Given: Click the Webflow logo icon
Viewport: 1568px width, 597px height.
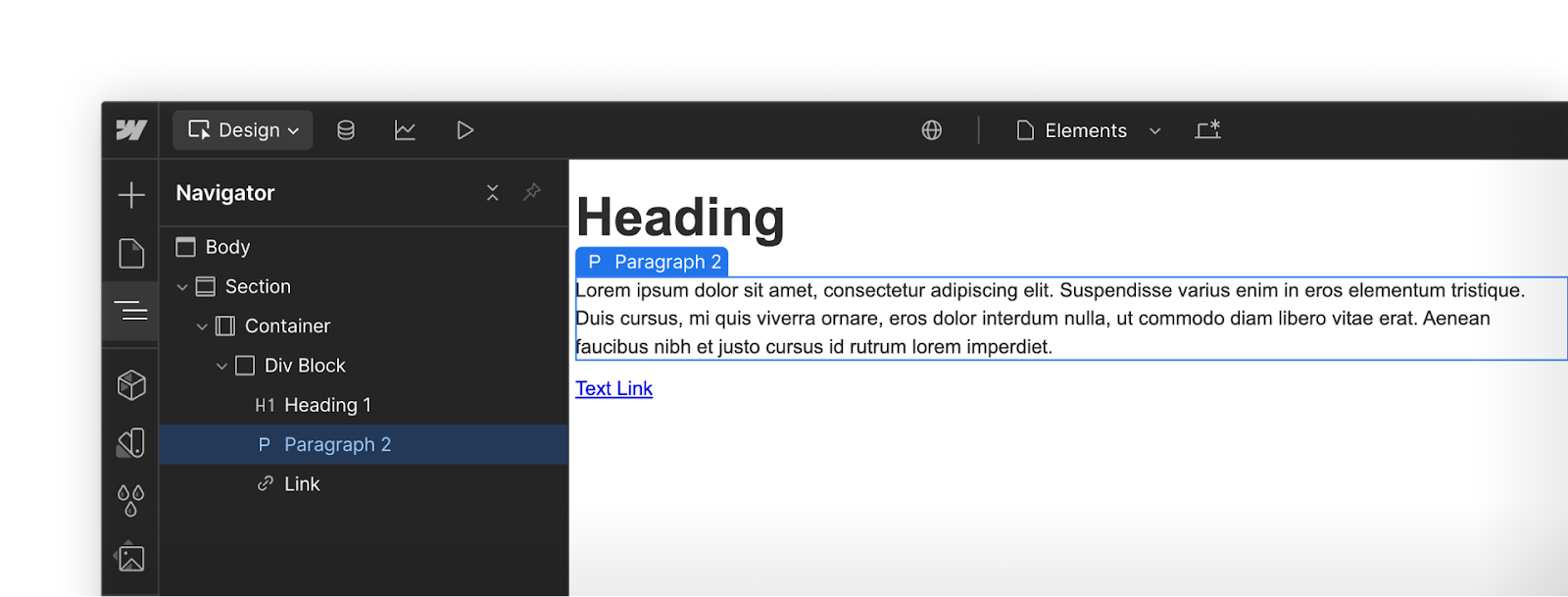Looking at the screenshot, I should click(x=131, y=130).
